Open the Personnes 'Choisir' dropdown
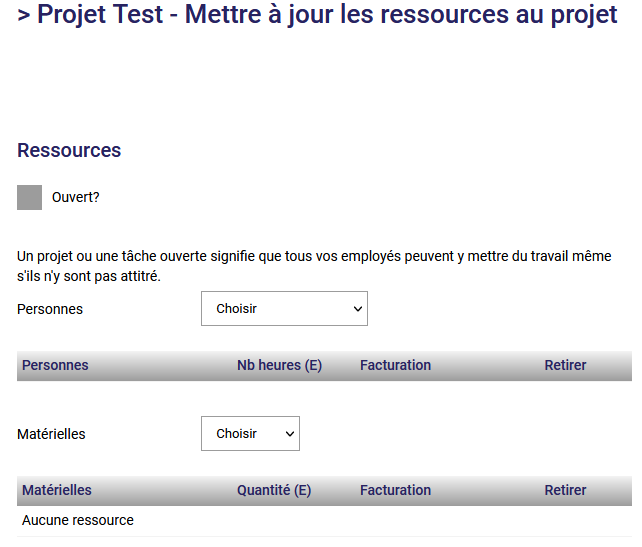Viewport: 642px width, 547px height. pyautogui.click(x=284, y=309)
